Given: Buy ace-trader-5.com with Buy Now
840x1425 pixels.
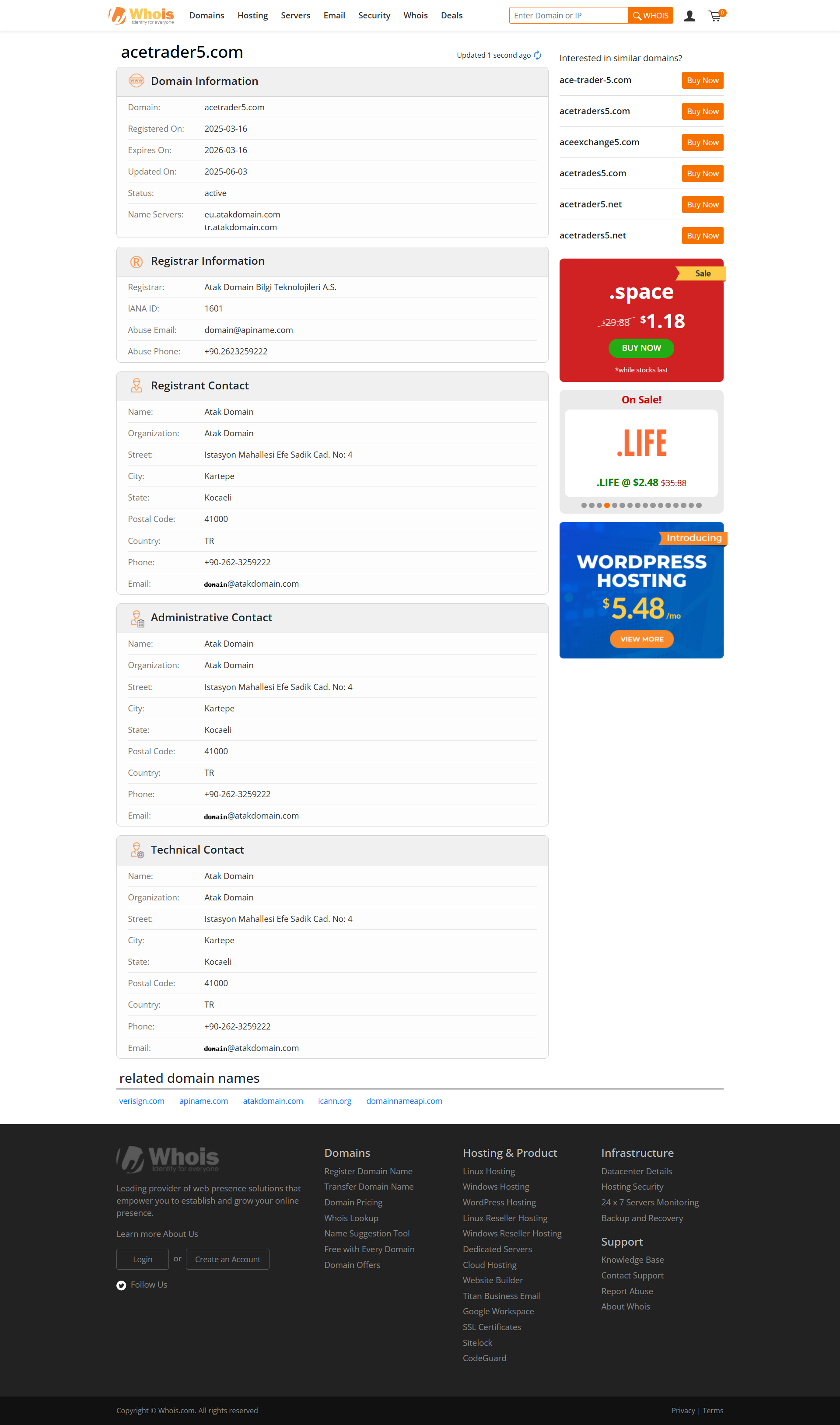Looking at the screenshot, I should click(x=703, y=81).
